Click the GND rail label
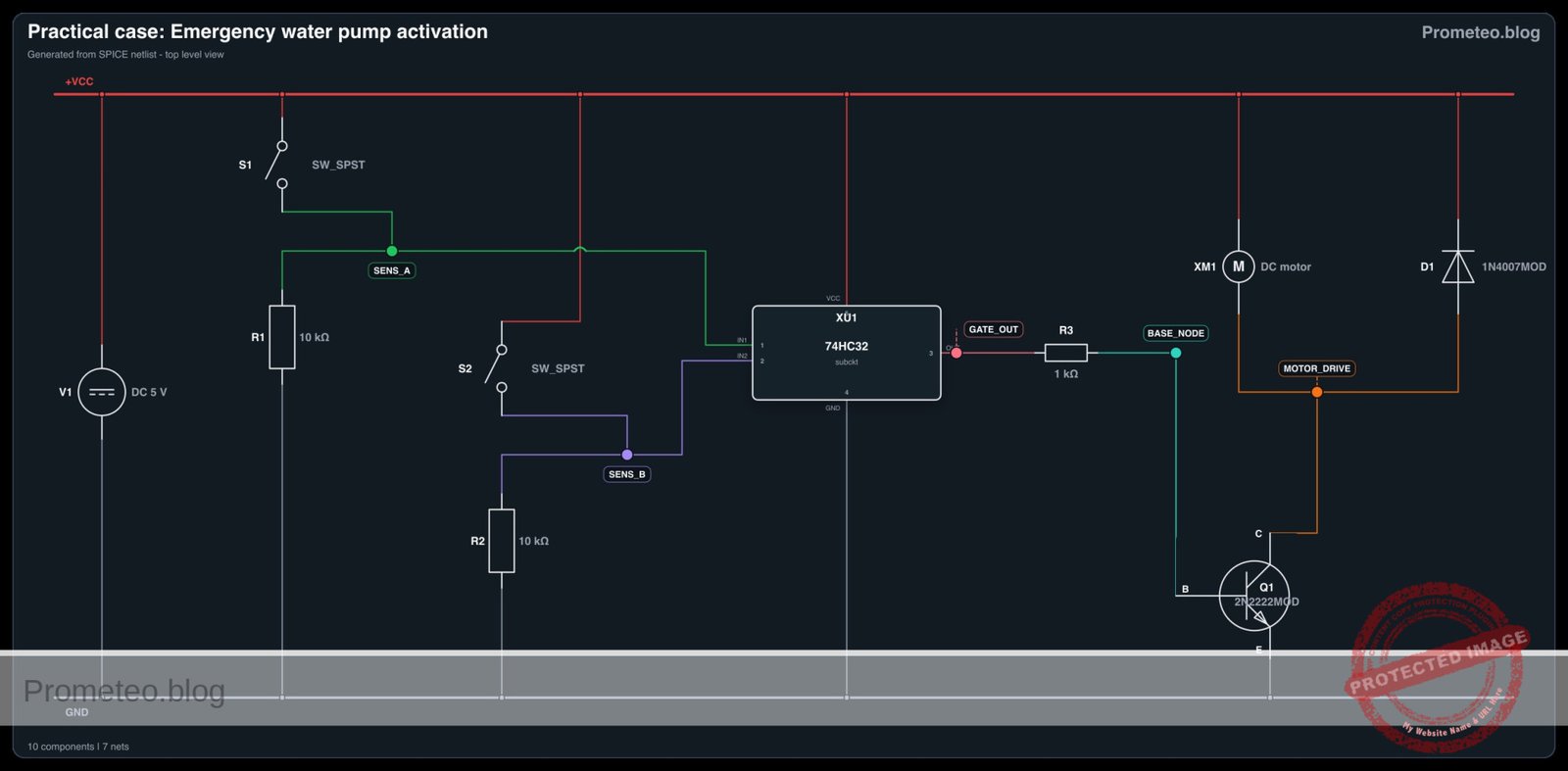 click(76, 712)
